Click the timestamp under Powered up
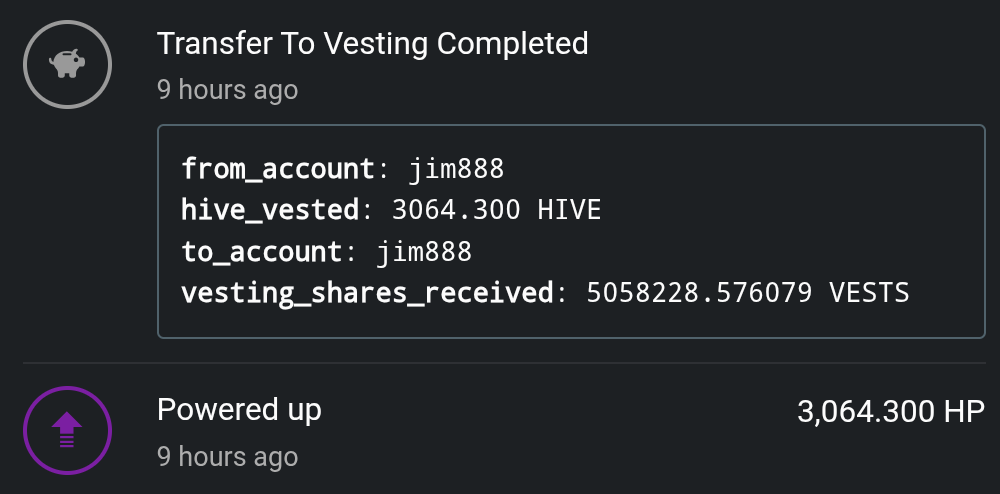Image resolution: width=1000 pixels, height=494 pixels. point(227,457)
